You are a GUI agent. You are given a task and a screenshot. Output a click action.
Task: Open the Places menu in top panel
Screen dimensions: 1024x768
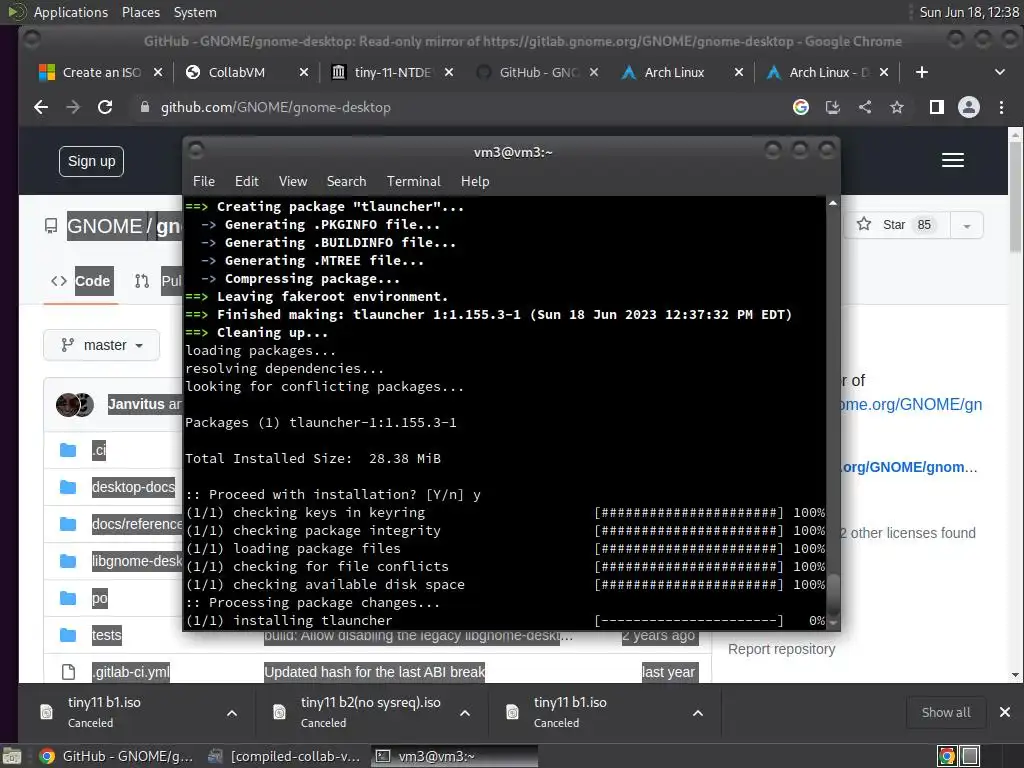tap(140, 12)
